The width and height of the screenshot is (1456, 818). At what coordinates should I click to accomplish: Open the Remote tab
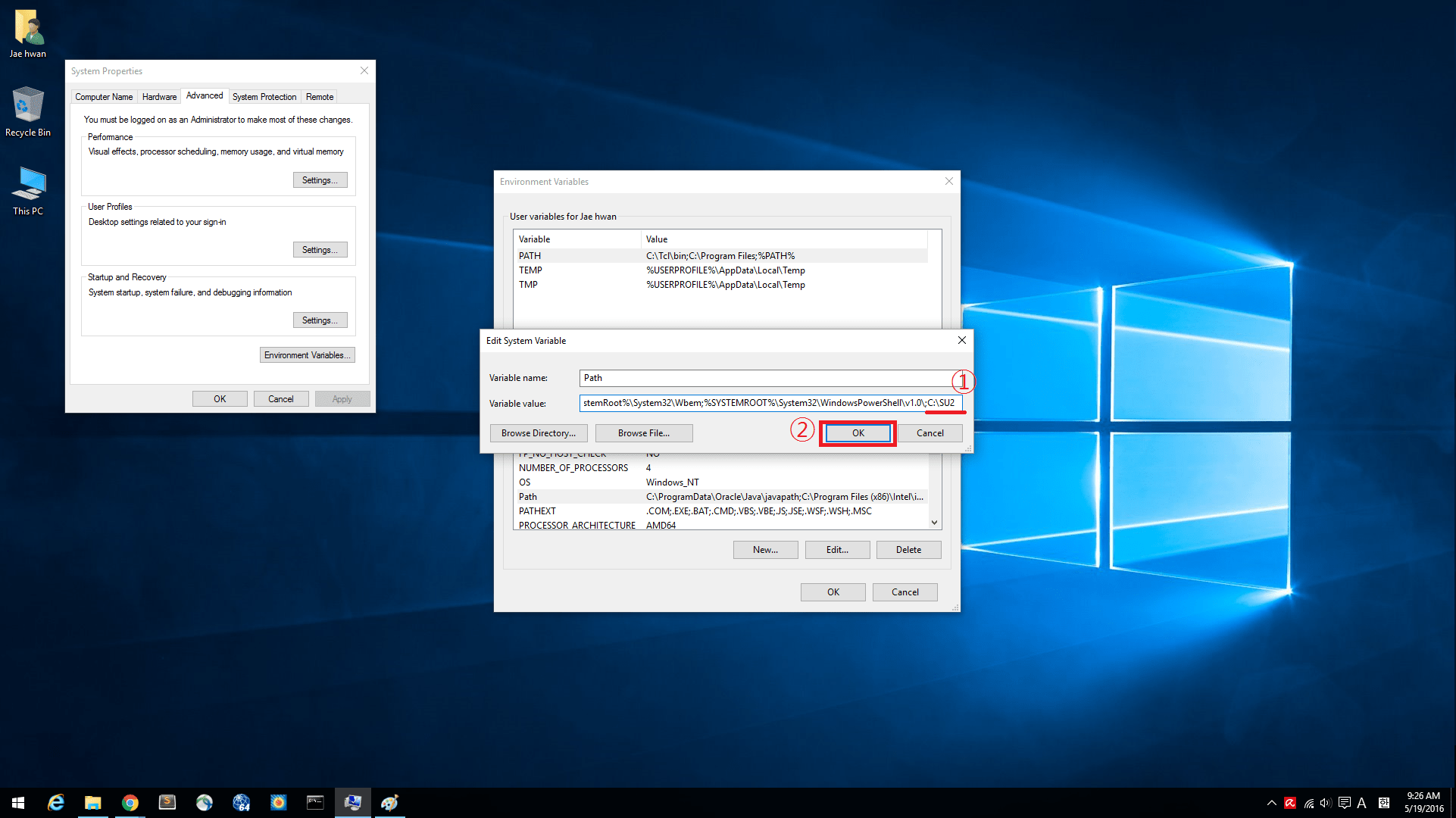(x=319, y=97)
